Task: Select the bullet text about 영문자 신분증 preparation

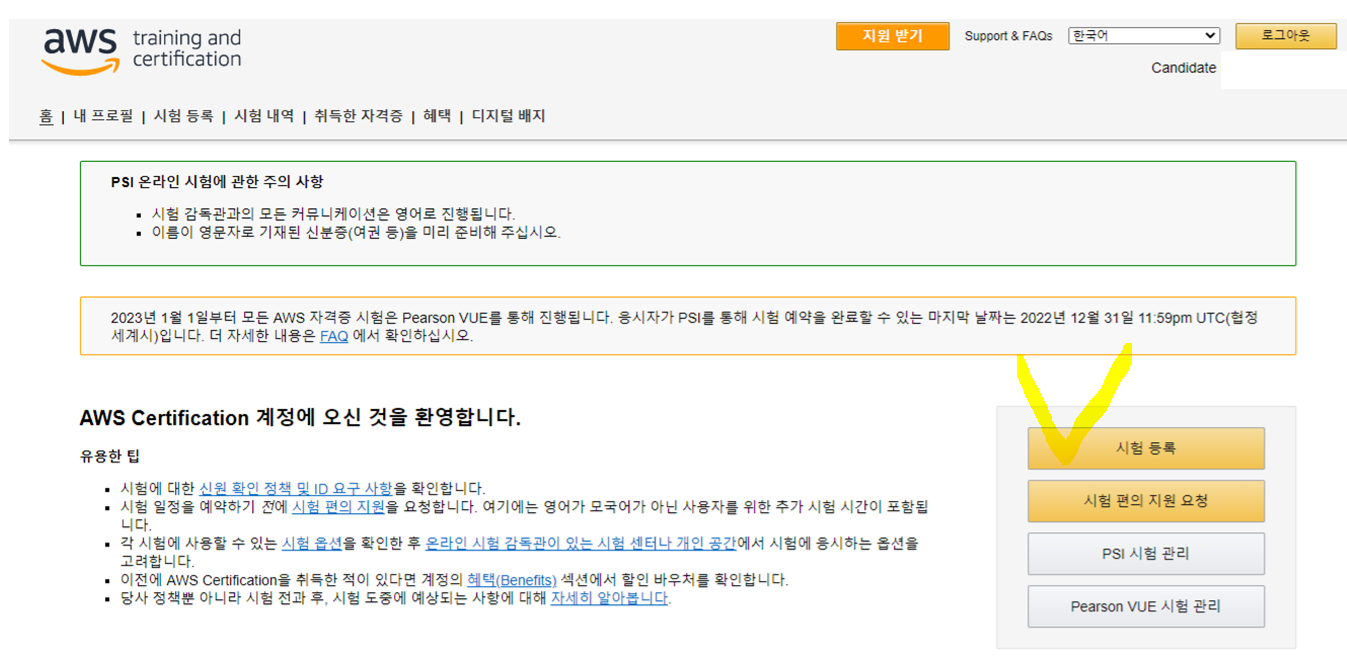Action: [356, 232]
